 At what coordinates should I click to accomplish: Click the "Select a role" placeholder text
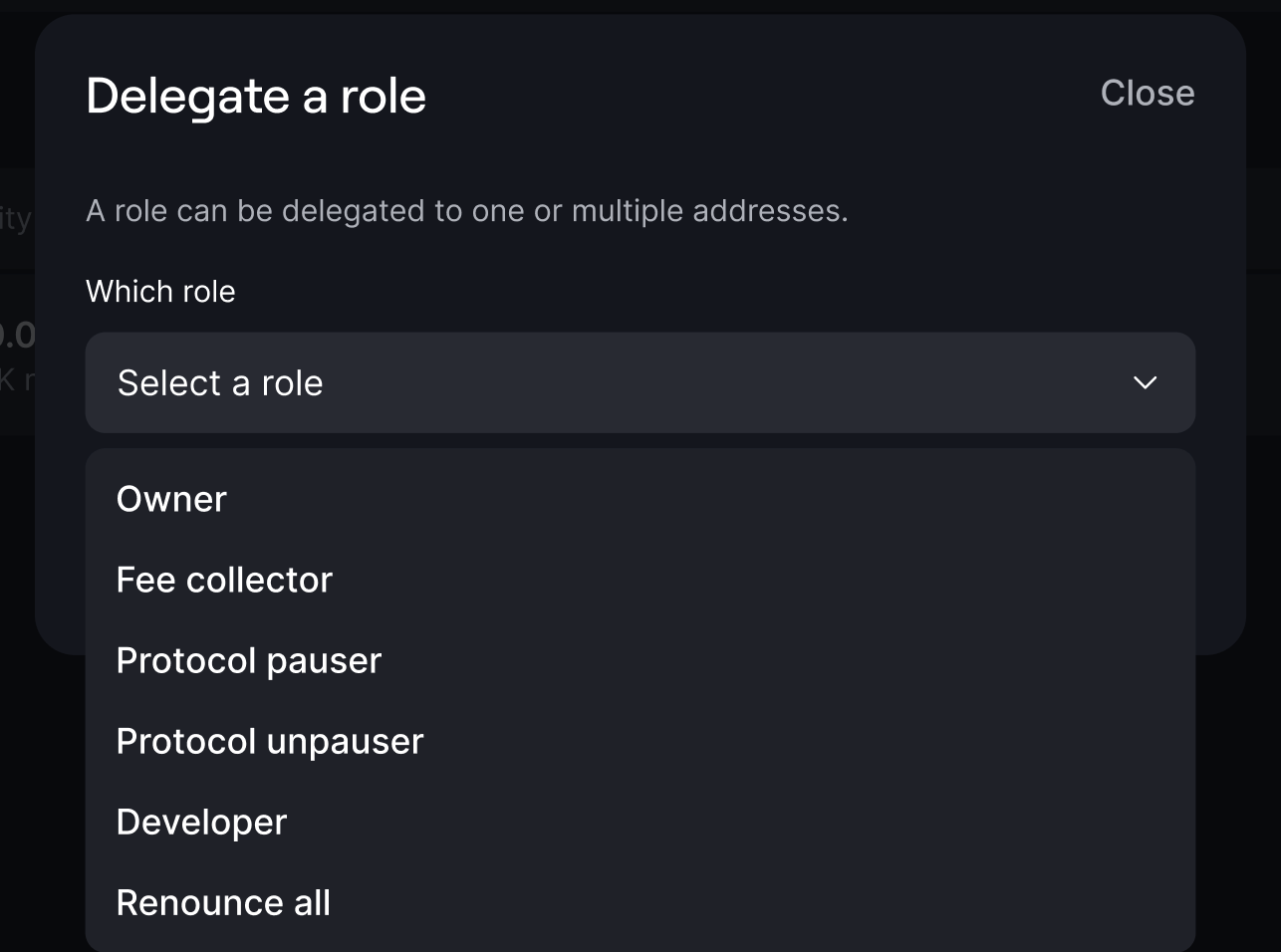(x=220, y=383)
